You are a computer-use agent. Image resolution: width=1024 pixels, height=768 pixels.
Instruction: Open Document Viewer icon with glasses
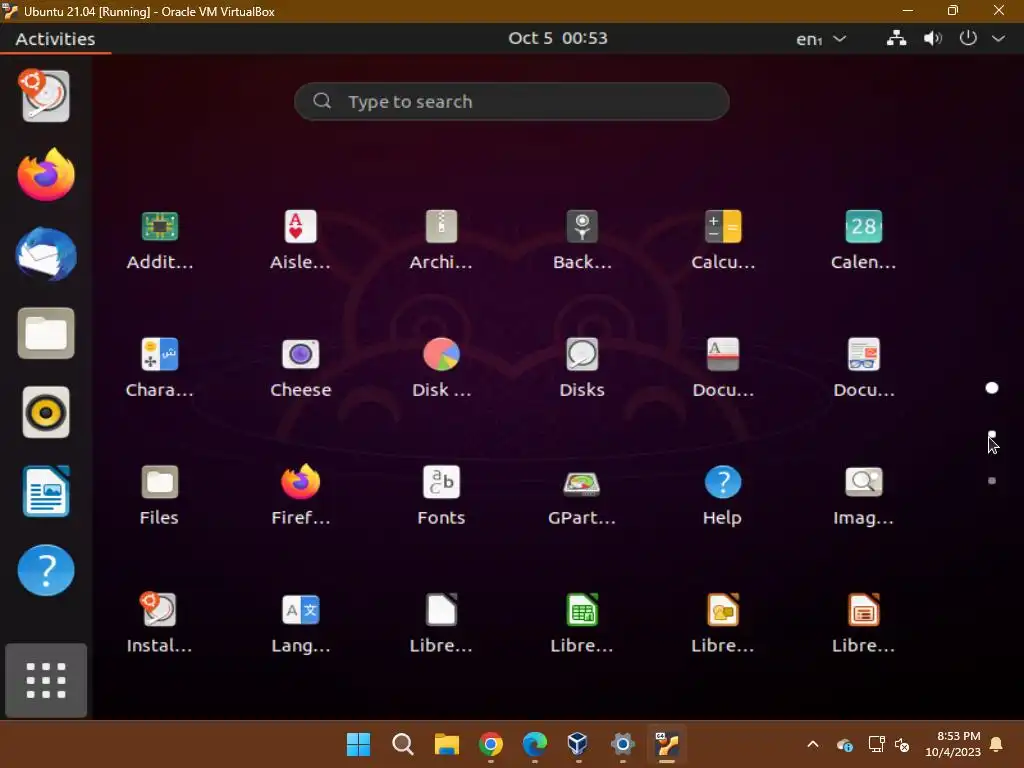coord(863,368)
